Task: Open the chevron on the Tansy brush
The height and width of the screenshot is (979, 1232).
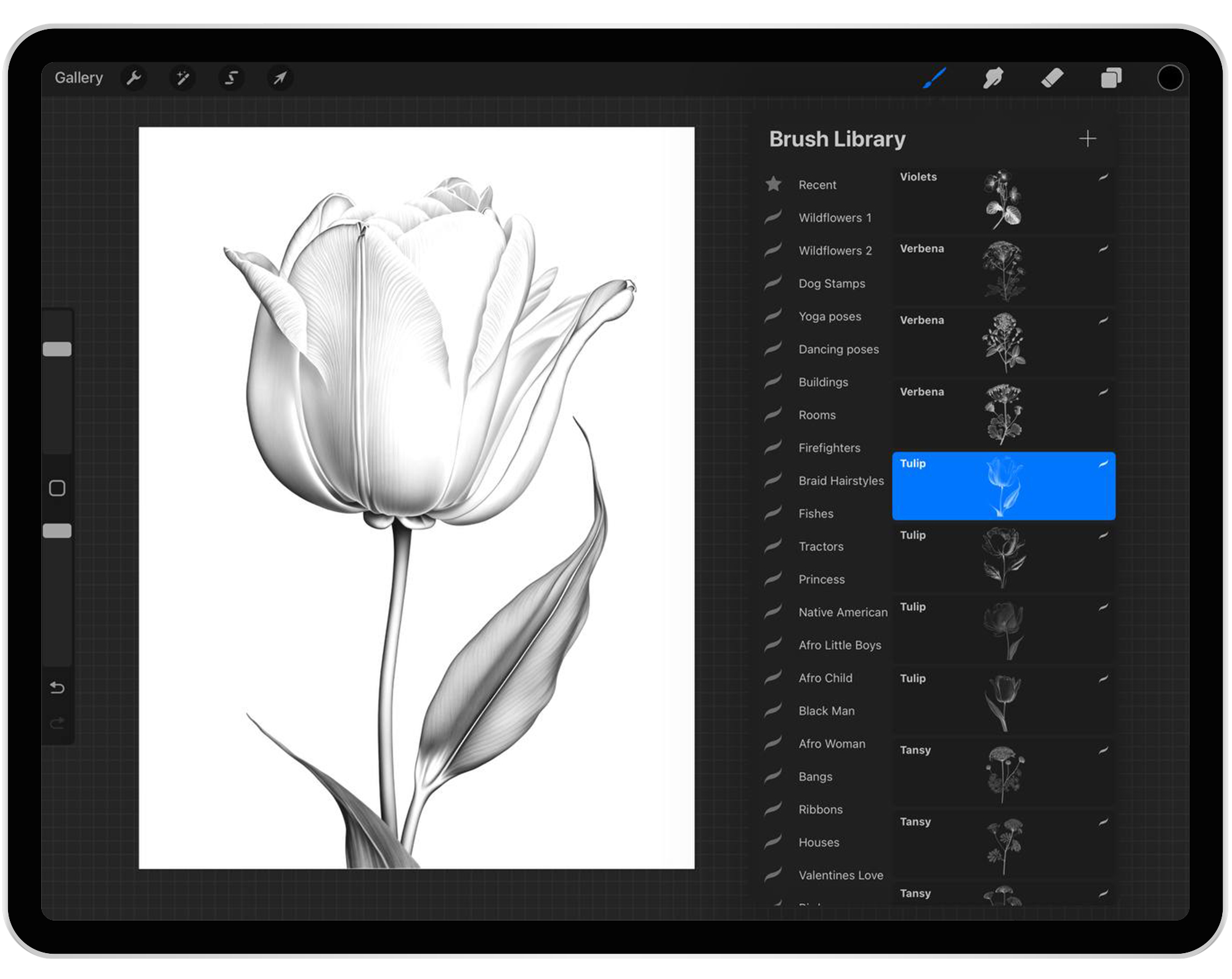Action: click(1103, 752)
